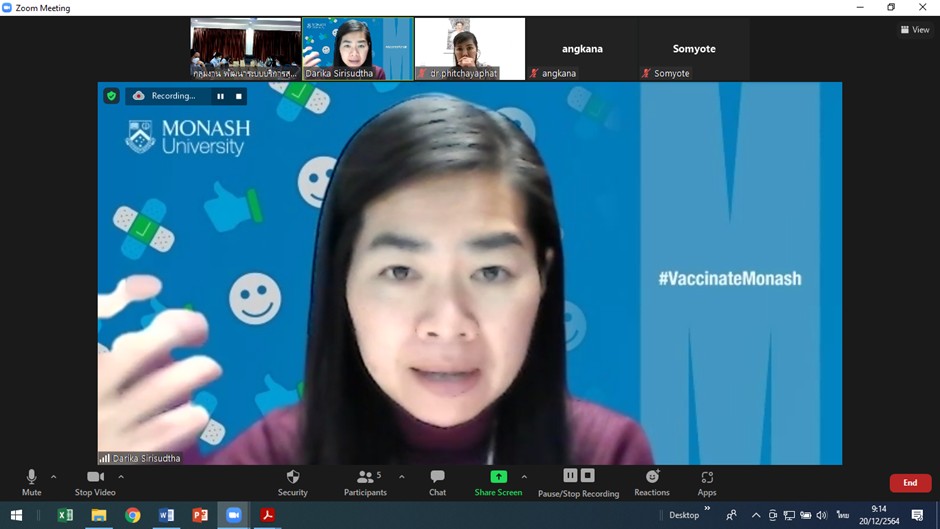Viewport: 940px width, 529px height.
Task: Show hidden system tray icons
Action: pos(756,515)
